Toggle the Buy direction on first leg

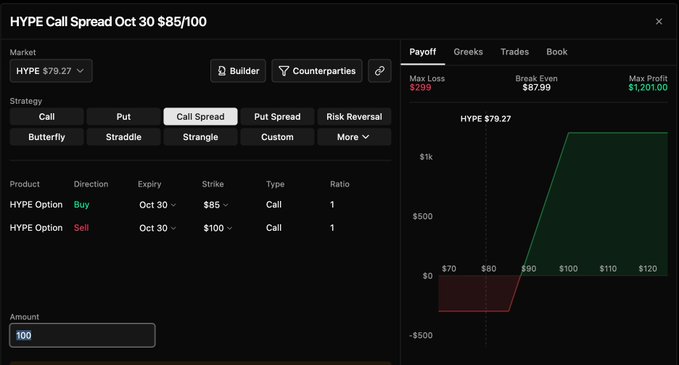click(81, 205)
